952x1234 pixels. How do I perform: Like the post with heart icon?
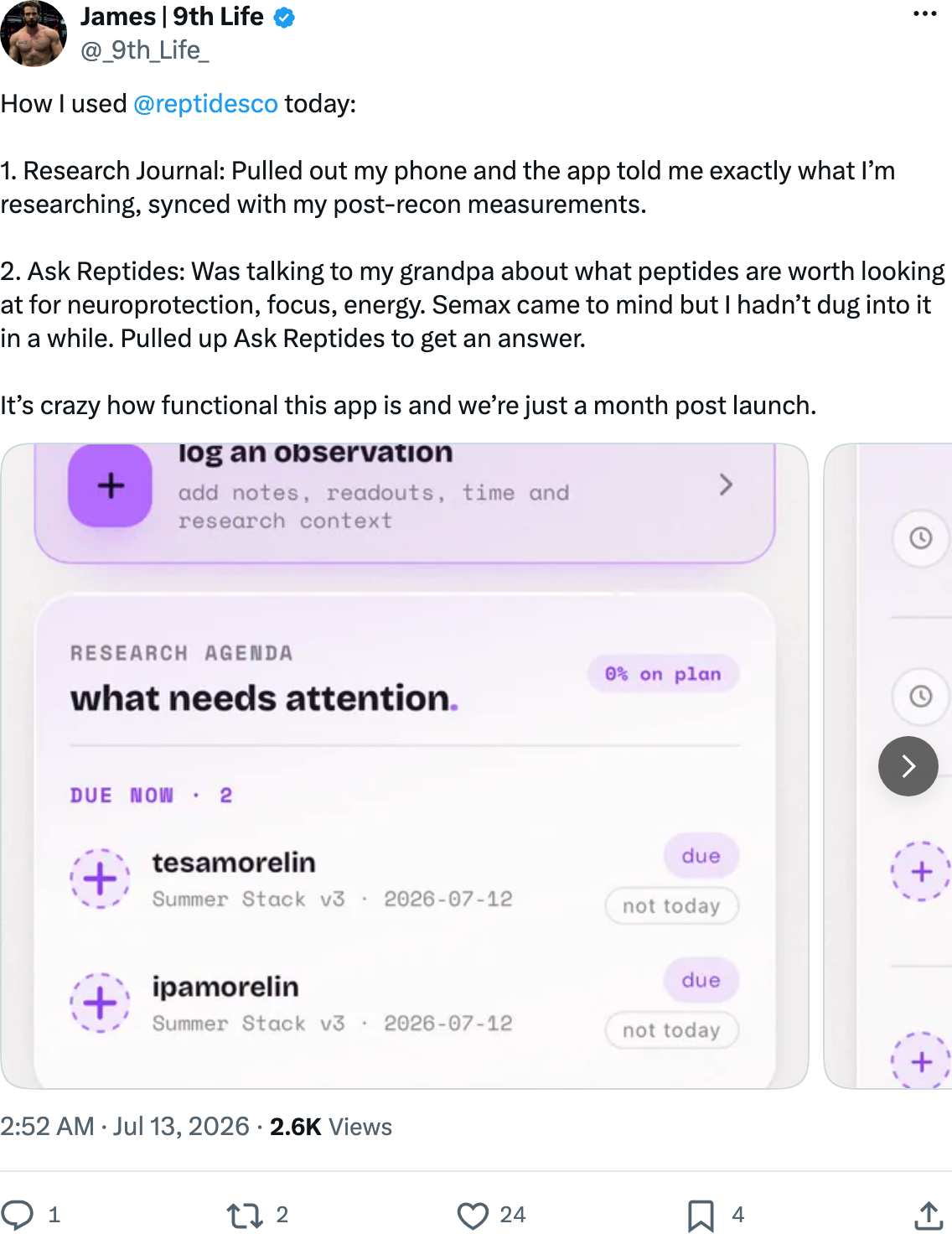tap(473, 1215)
